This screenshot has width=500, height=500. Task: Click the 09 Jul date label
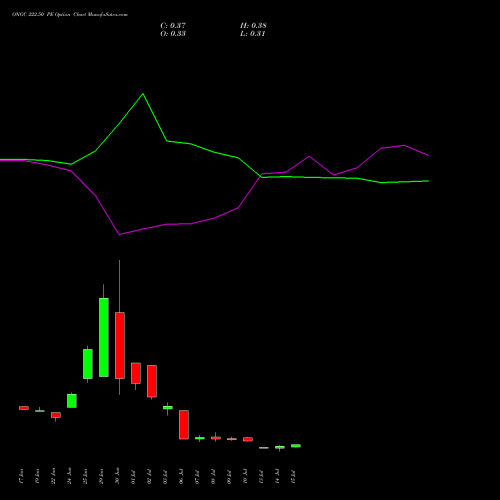(229, 477)
